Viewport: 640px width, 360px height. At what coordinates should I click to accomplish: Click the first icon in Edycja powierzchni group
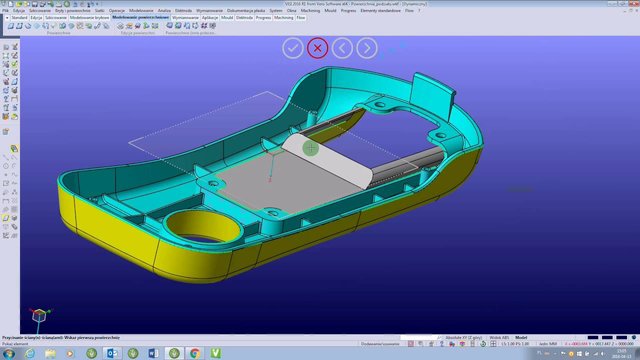(120, 26)
